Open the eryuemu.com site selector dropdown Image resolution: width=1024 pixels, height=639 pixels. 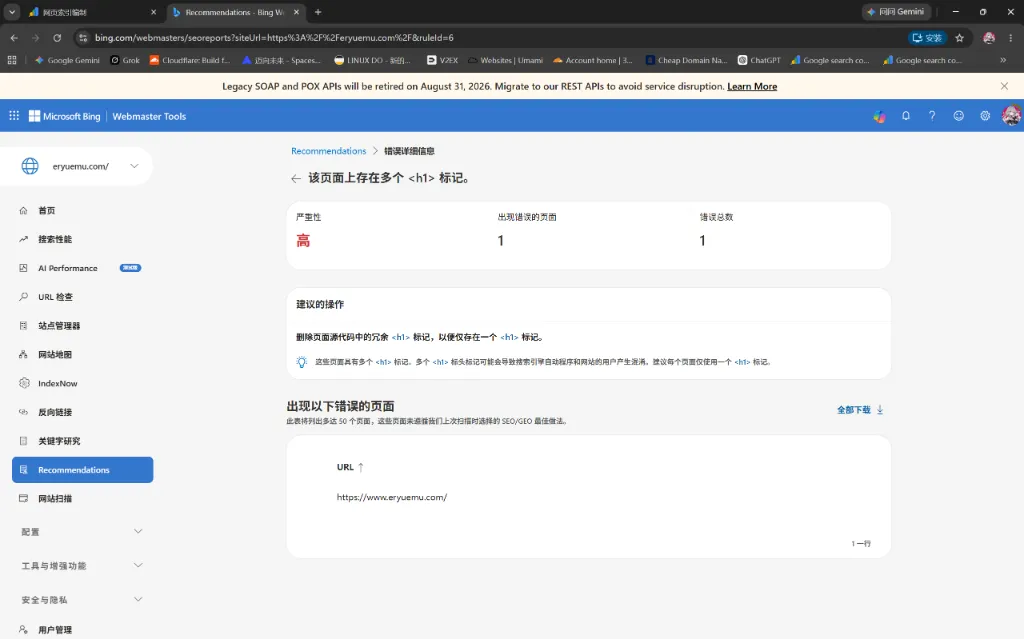click(x=135, y=166)
